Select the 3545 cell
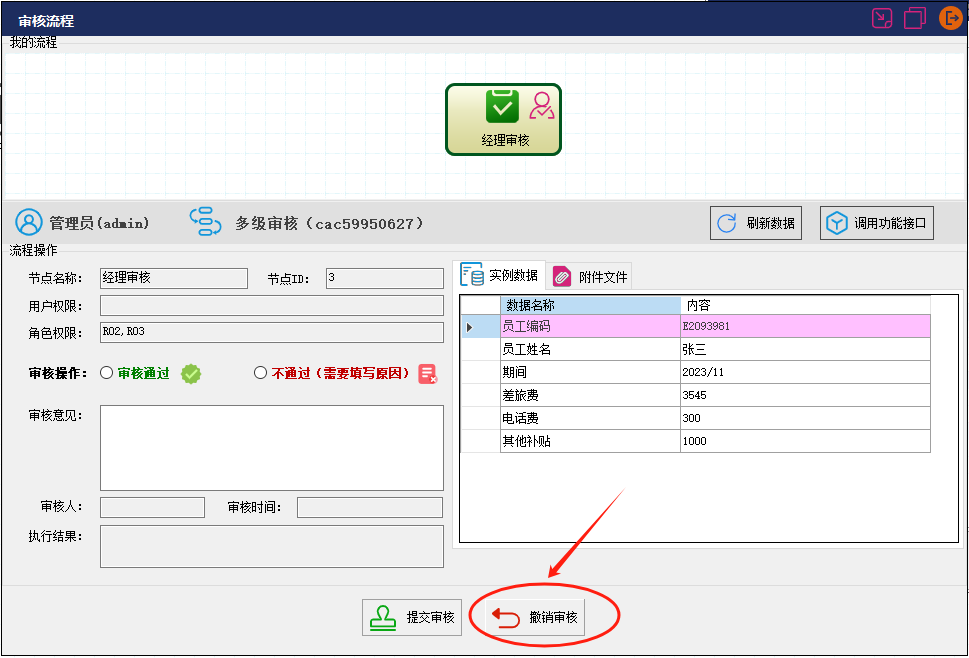Viewport: 969px width, 658px height. [805, 395]
